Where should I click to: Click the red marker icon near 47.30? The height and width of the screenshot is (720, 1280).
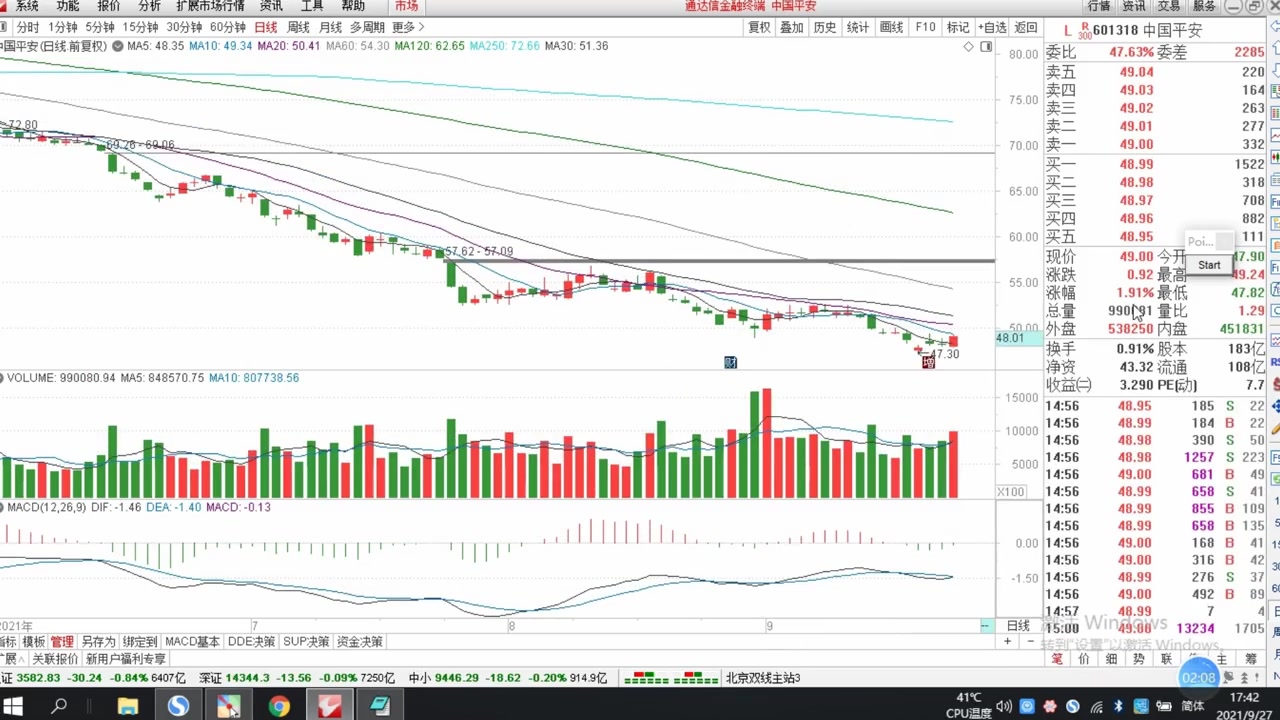tap(928, 362)
